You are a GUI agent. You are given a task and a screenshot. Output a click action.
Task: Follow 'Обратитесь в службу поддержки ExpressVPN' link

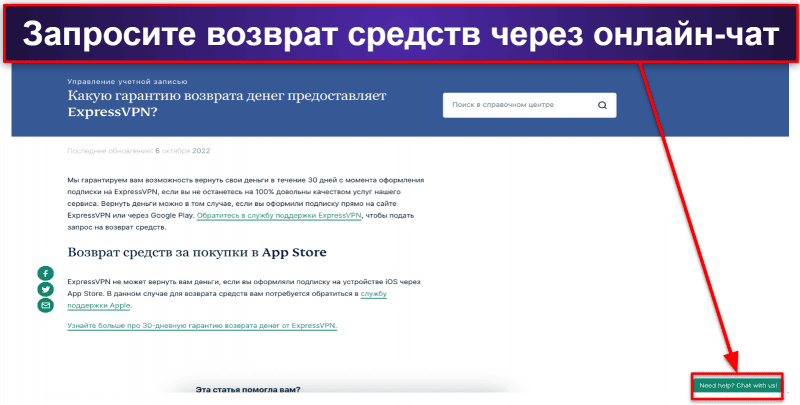point(279,216)
